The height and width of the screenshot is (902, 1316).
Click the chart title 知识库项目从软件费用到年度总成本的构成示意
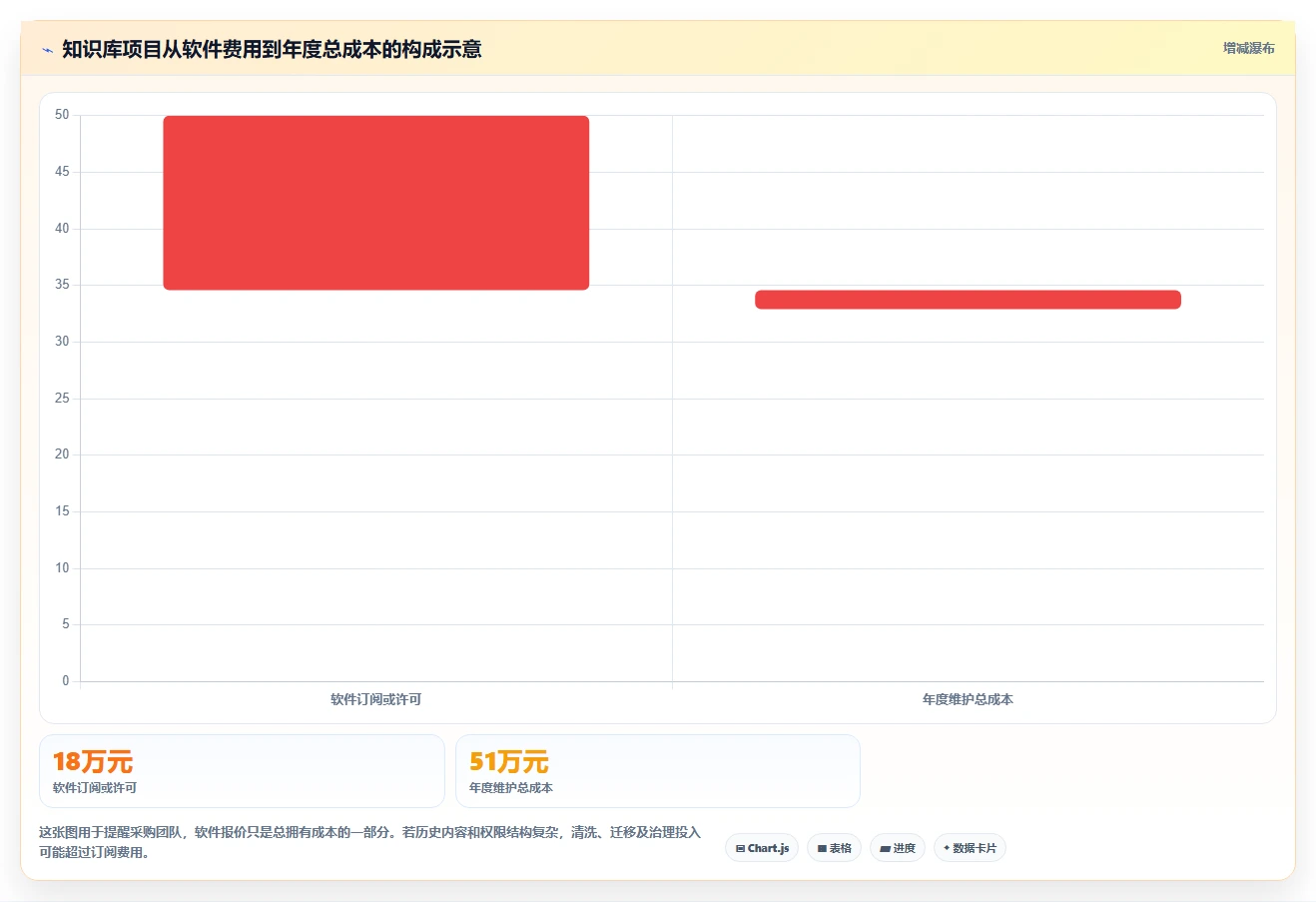pos(272,49)
